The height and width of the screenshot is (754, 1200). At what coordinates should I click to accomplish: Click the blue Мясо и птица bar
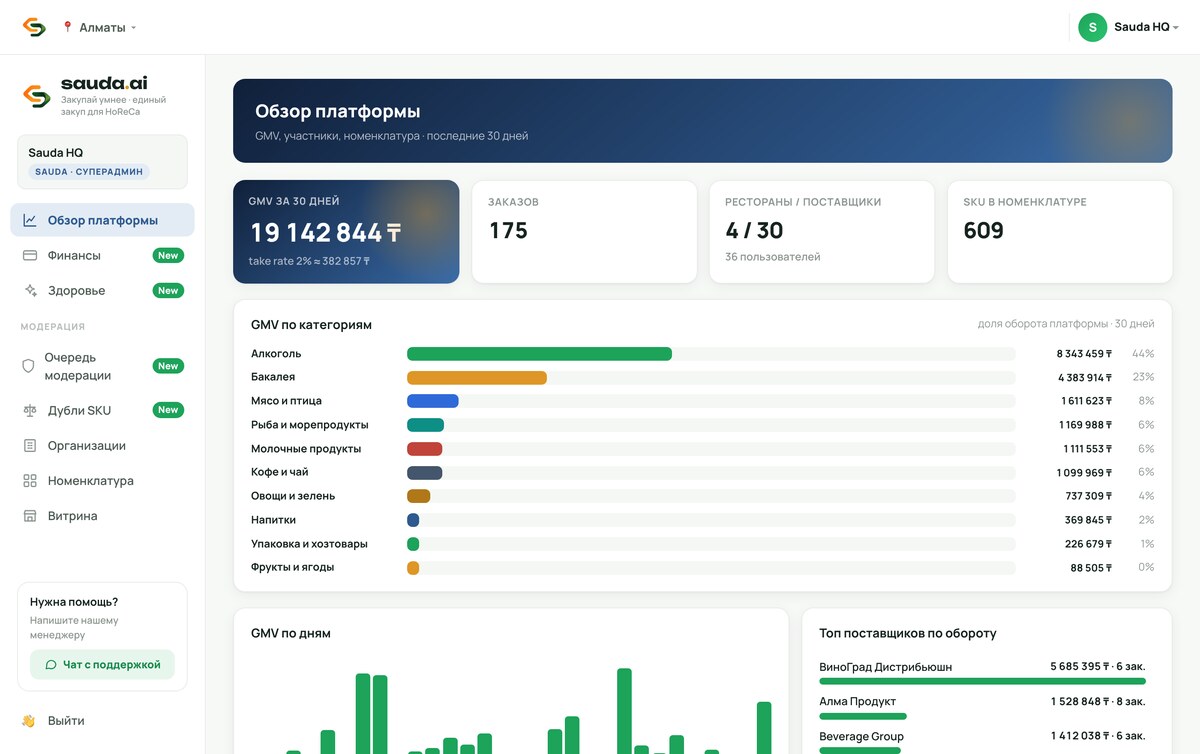pos(433,401)
